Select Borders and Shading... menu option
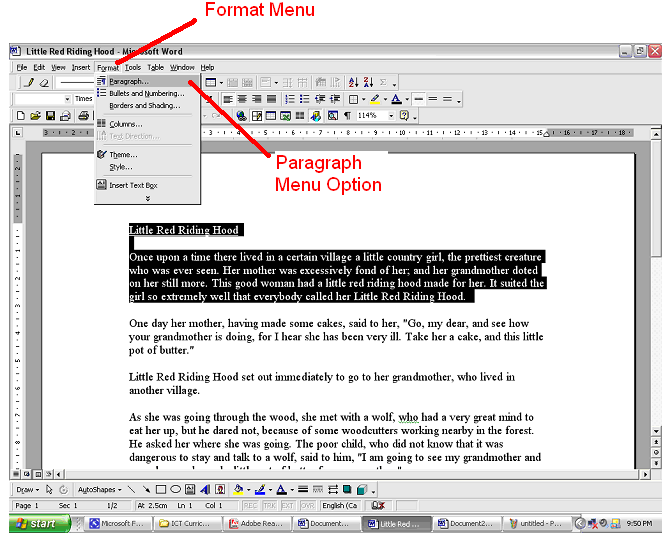This screenshot has height=539, width=668. (147, 105)
